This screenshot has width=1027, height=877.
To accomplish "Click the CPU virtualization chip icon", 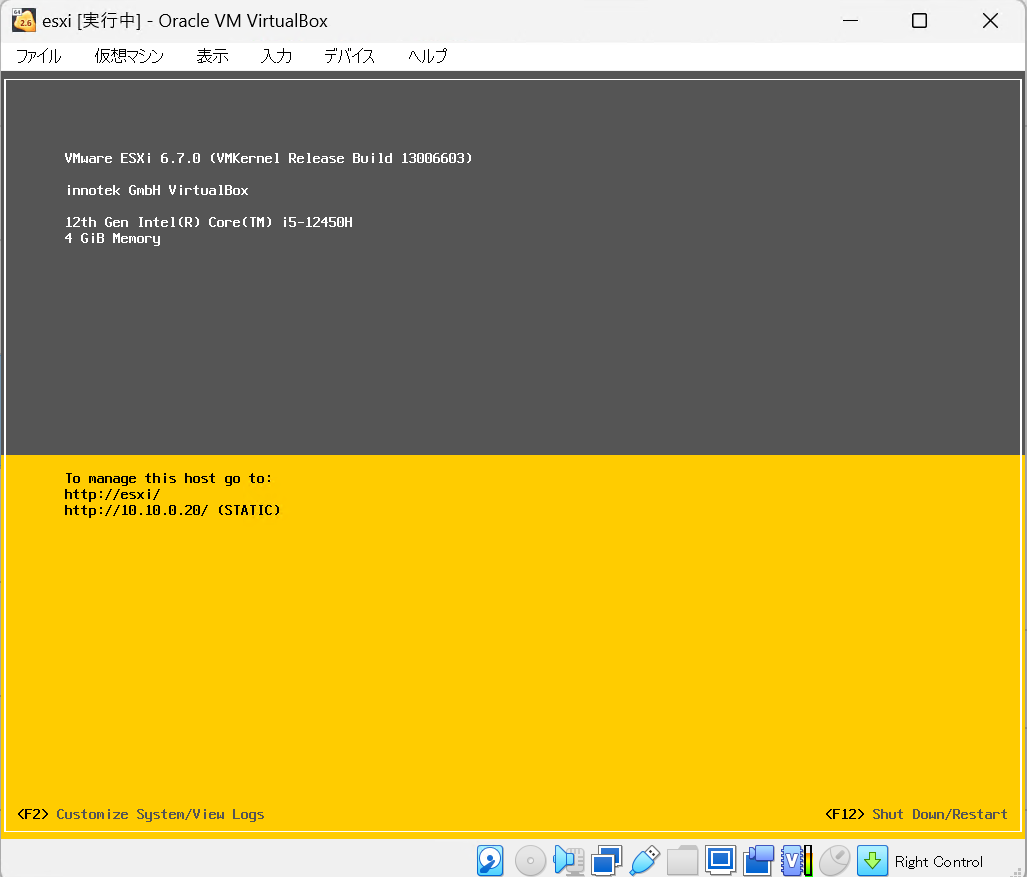I will [x=796, y=861].
